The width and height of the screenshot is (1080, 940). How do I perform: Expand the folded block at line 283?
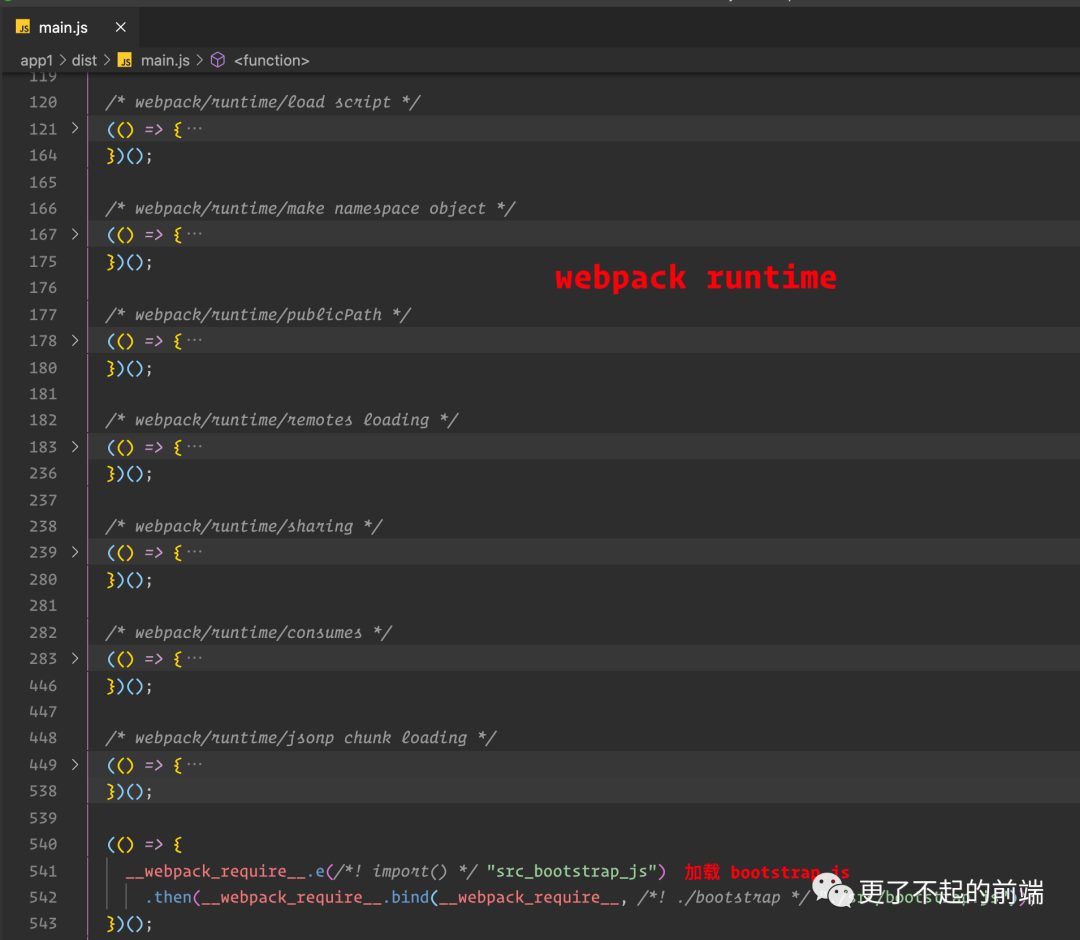click(x=75, y=658)
